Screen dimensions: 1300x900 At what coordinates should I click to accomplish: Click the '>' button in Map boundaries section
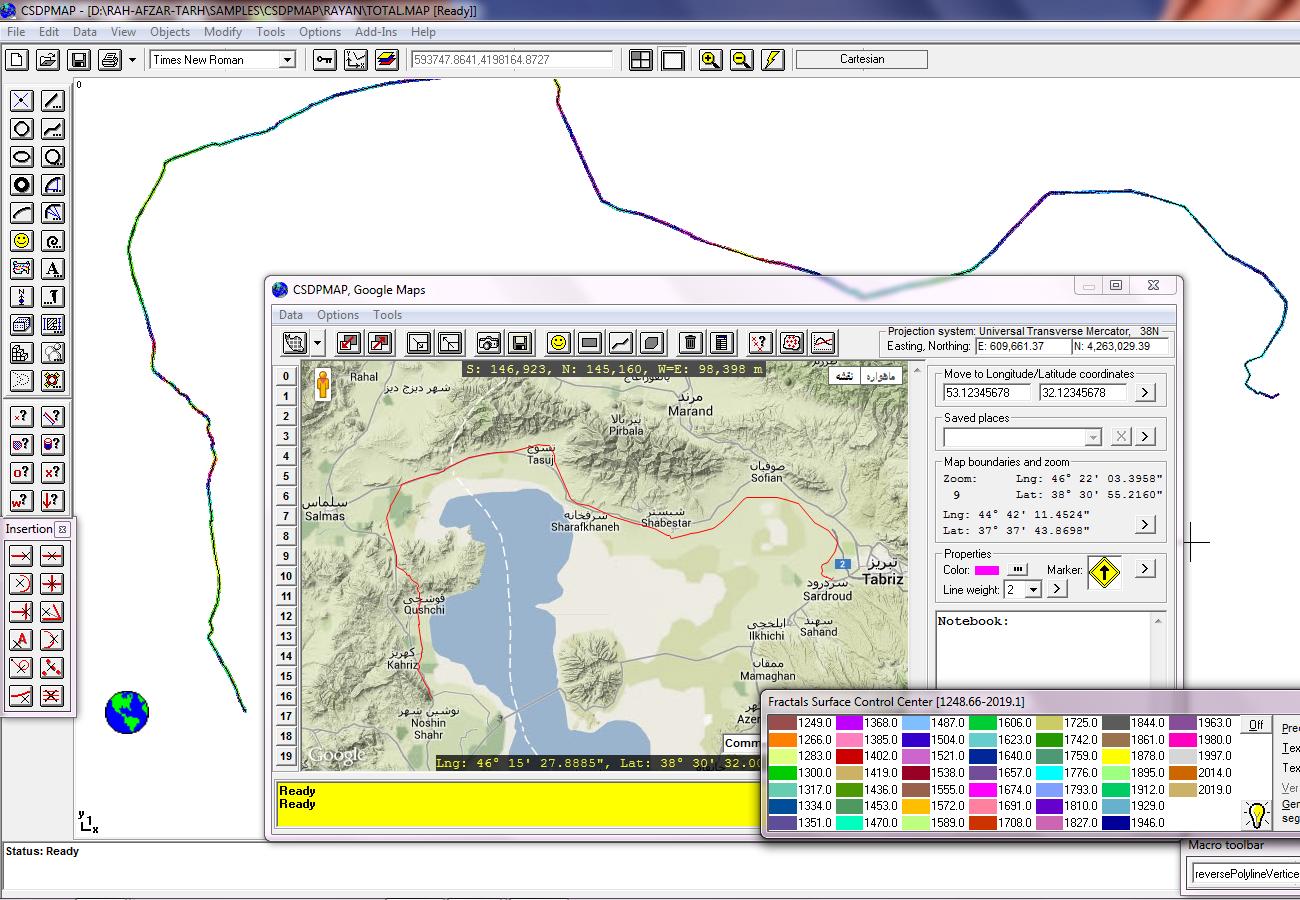coord(1145,524)
